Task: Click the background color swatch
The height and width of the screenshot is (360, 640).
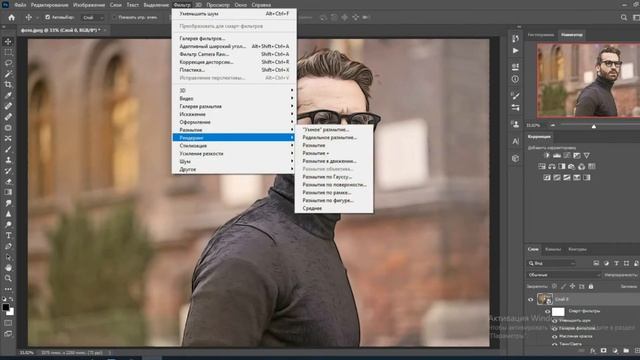Action: (x=11, y=312)
